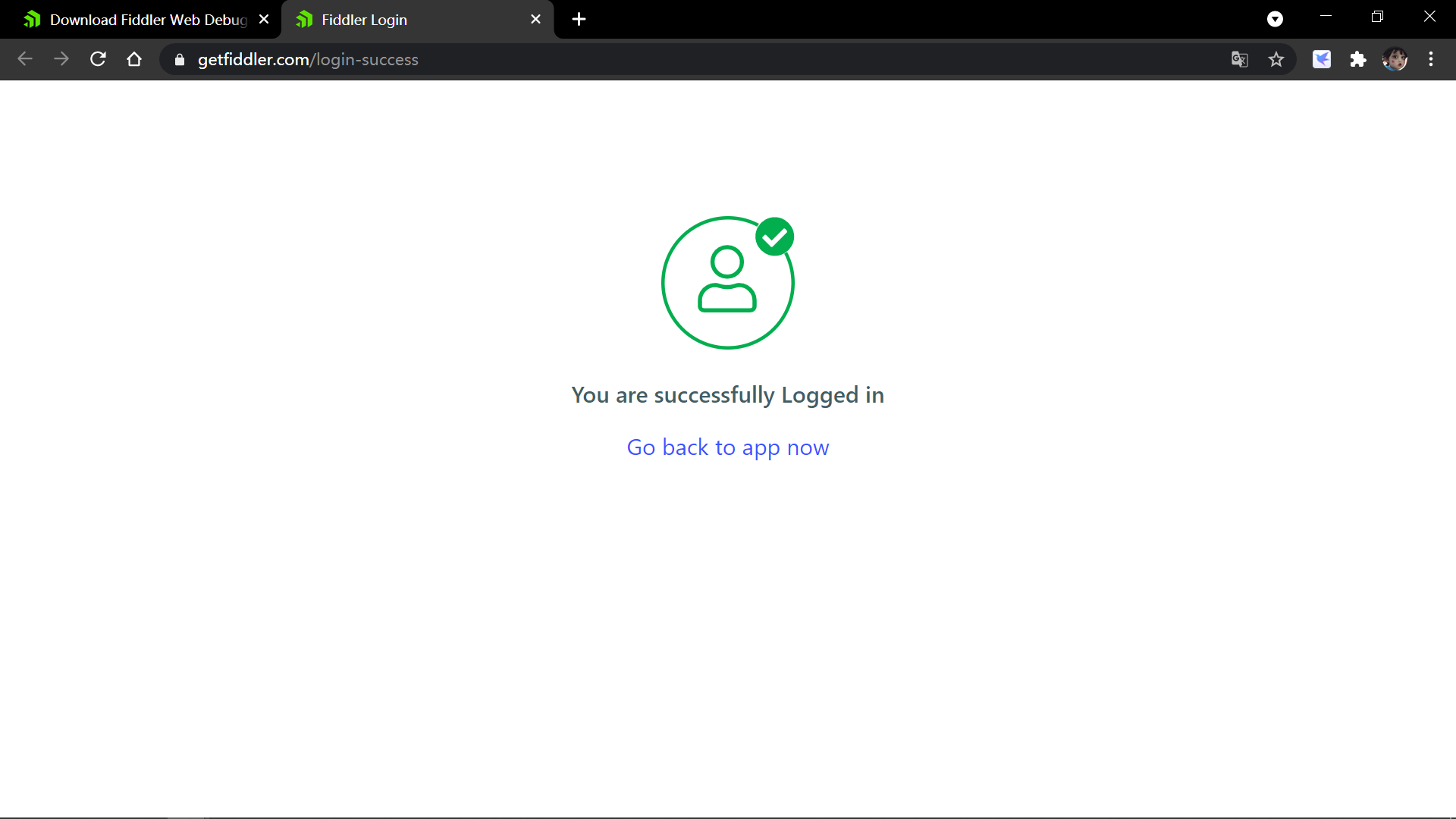Bookmark this page with the star
This screenshot has height=819, width=1456.
click(1276, 59)
